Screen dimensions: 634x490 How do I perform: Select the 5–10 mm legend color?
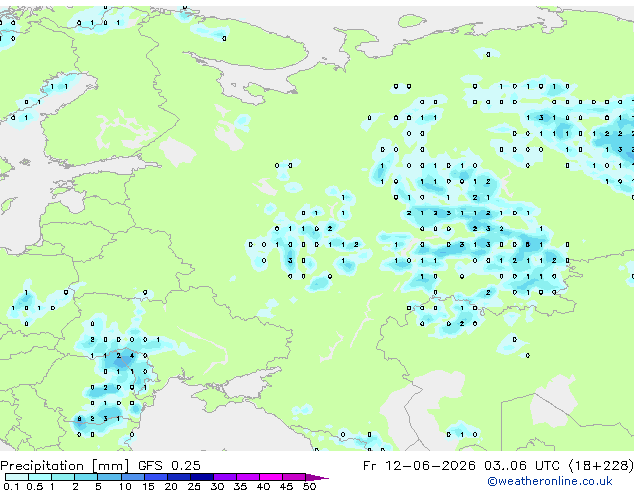109,477
